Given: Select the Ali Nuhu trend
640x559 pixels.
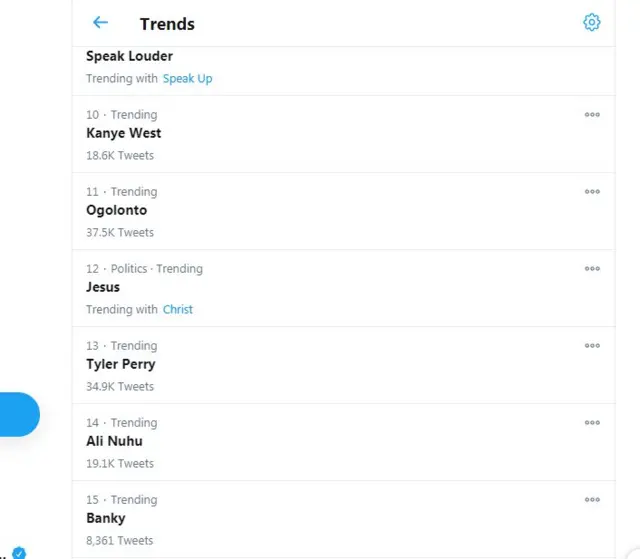Looking at the screenshot, I should coord(115,441).
